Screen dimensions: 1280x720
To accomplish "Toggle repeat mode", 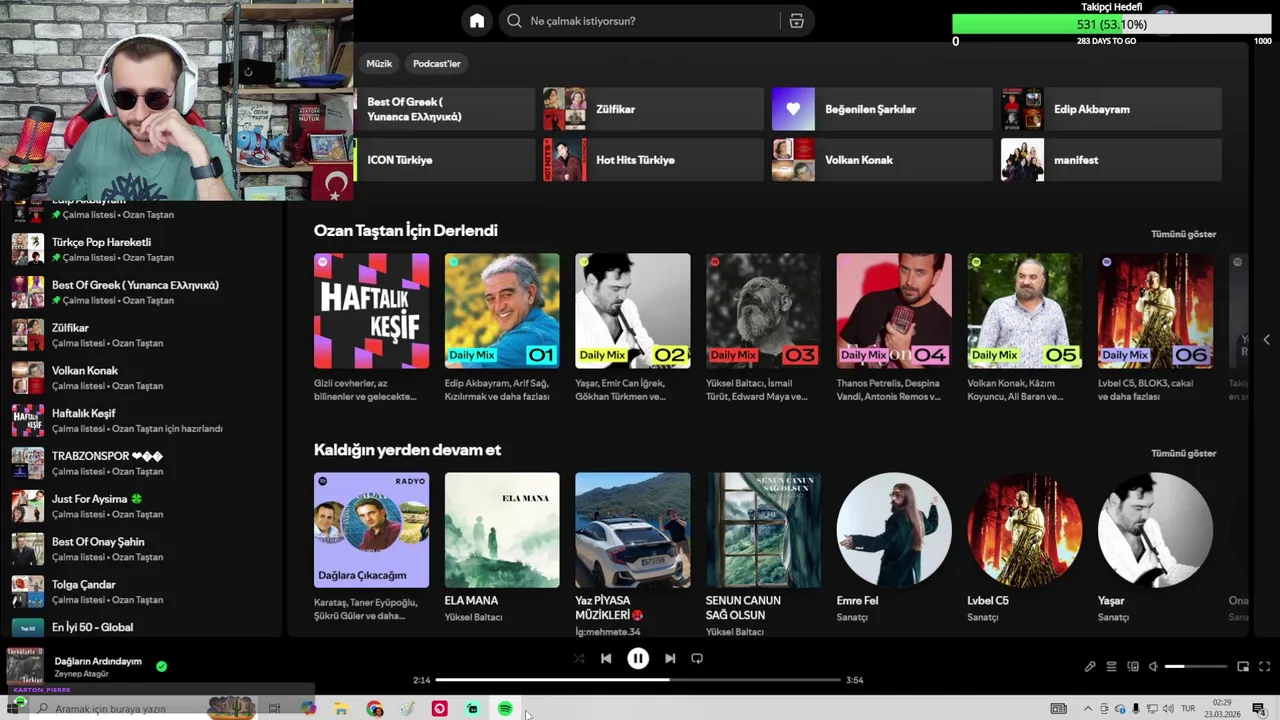I will coord(697,658).
